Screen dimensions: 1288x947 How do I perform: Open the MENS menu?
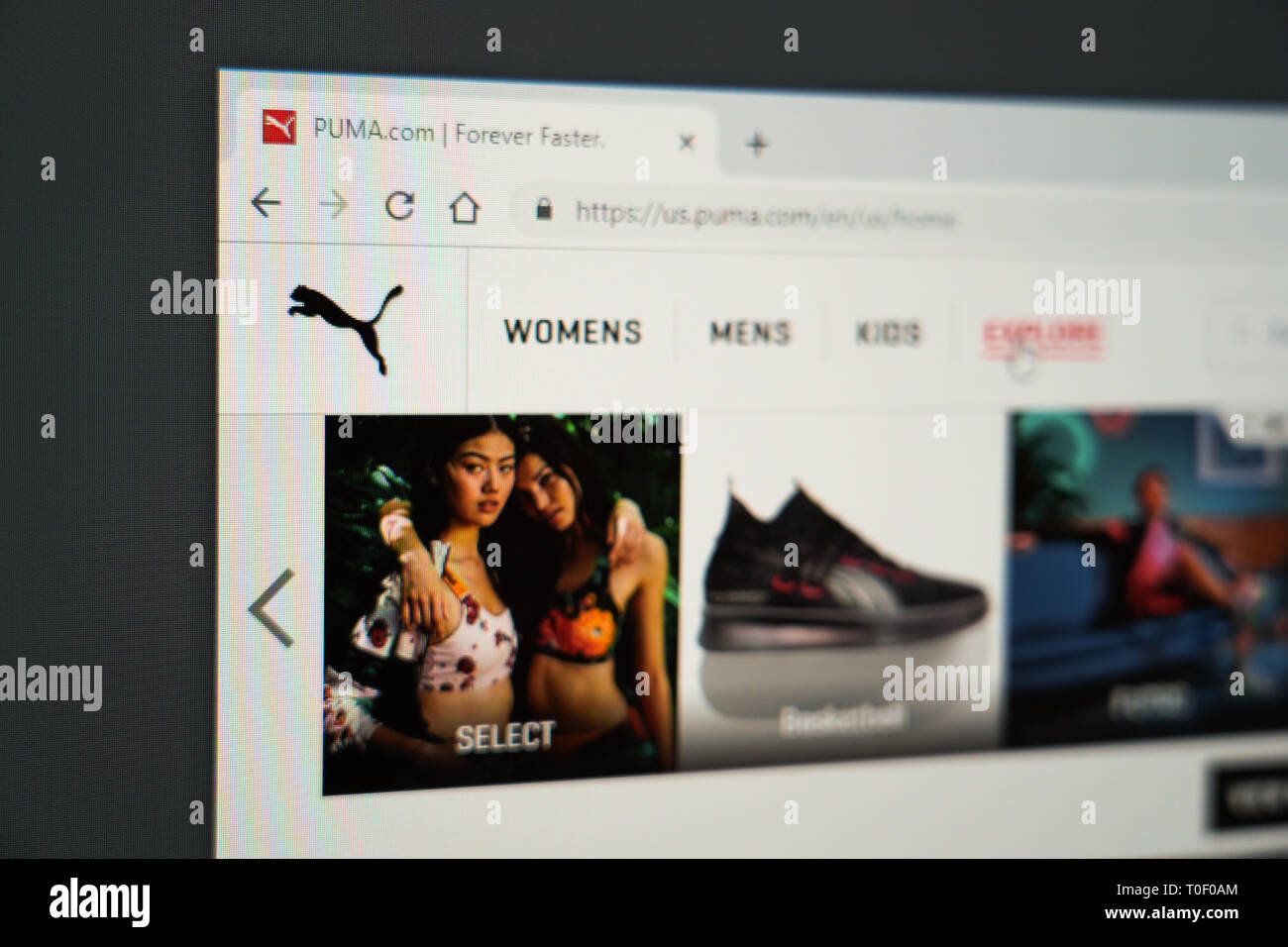tap(750, 333)
